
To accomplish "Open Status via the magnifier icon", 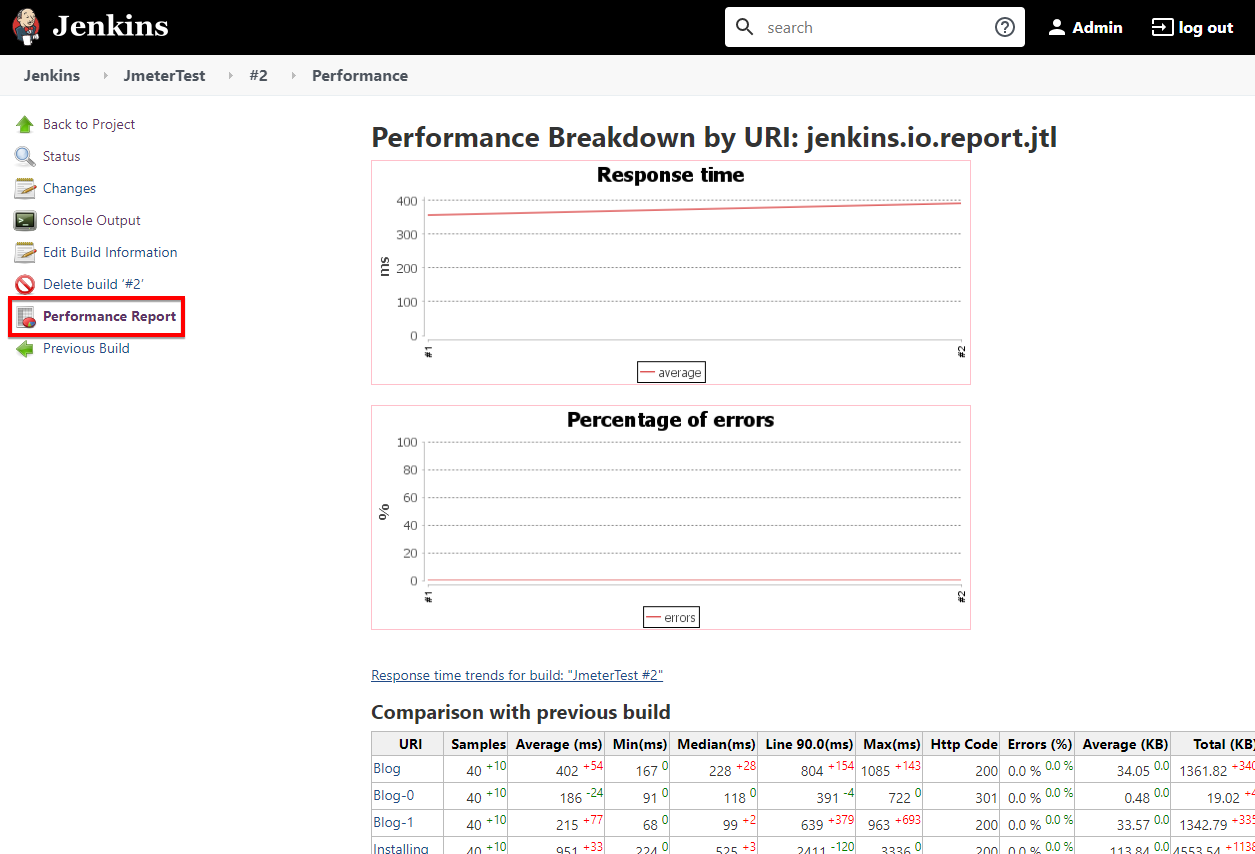I will 24,155.
